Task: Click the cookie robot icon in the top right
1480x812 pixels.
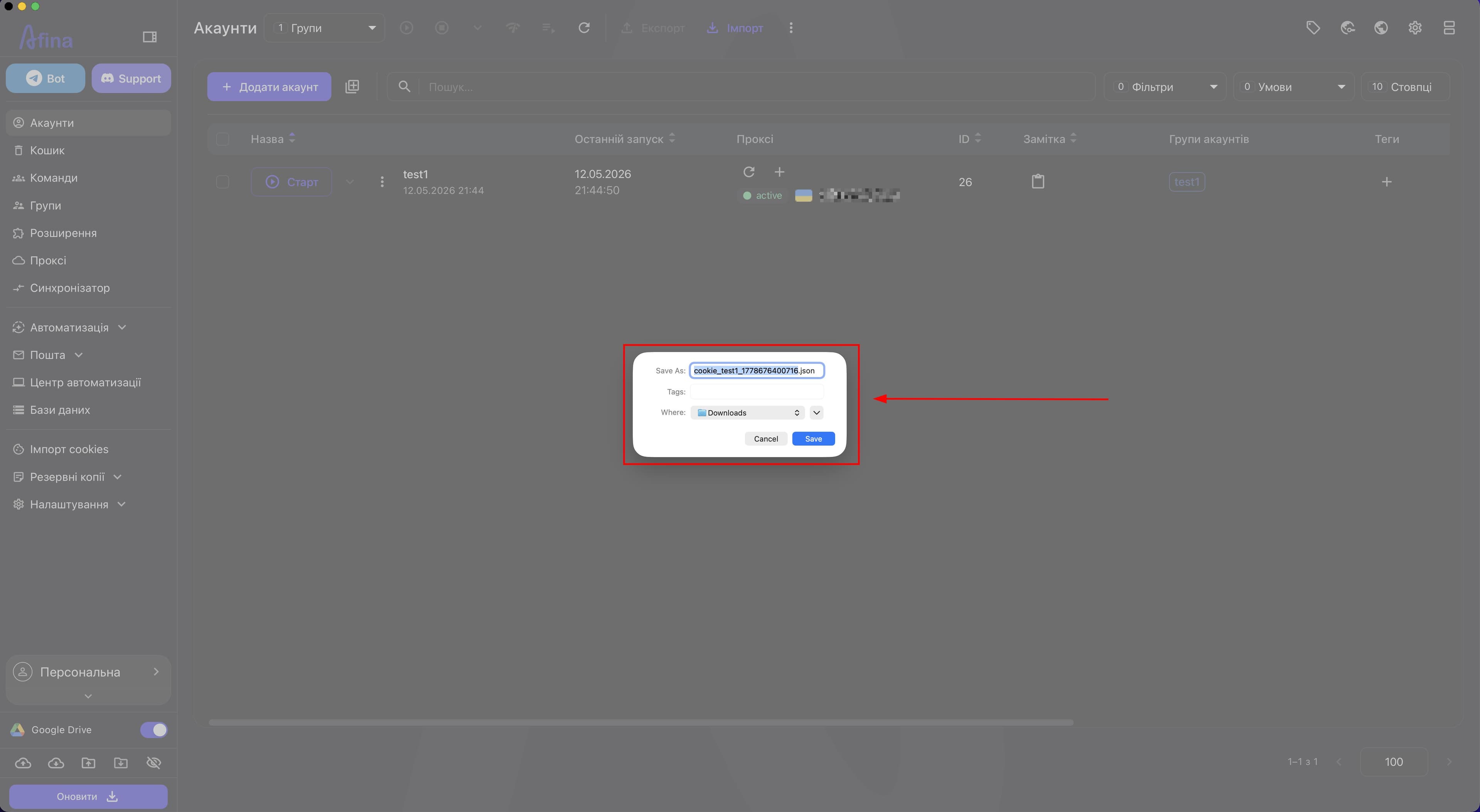Action: point(1347,28)
